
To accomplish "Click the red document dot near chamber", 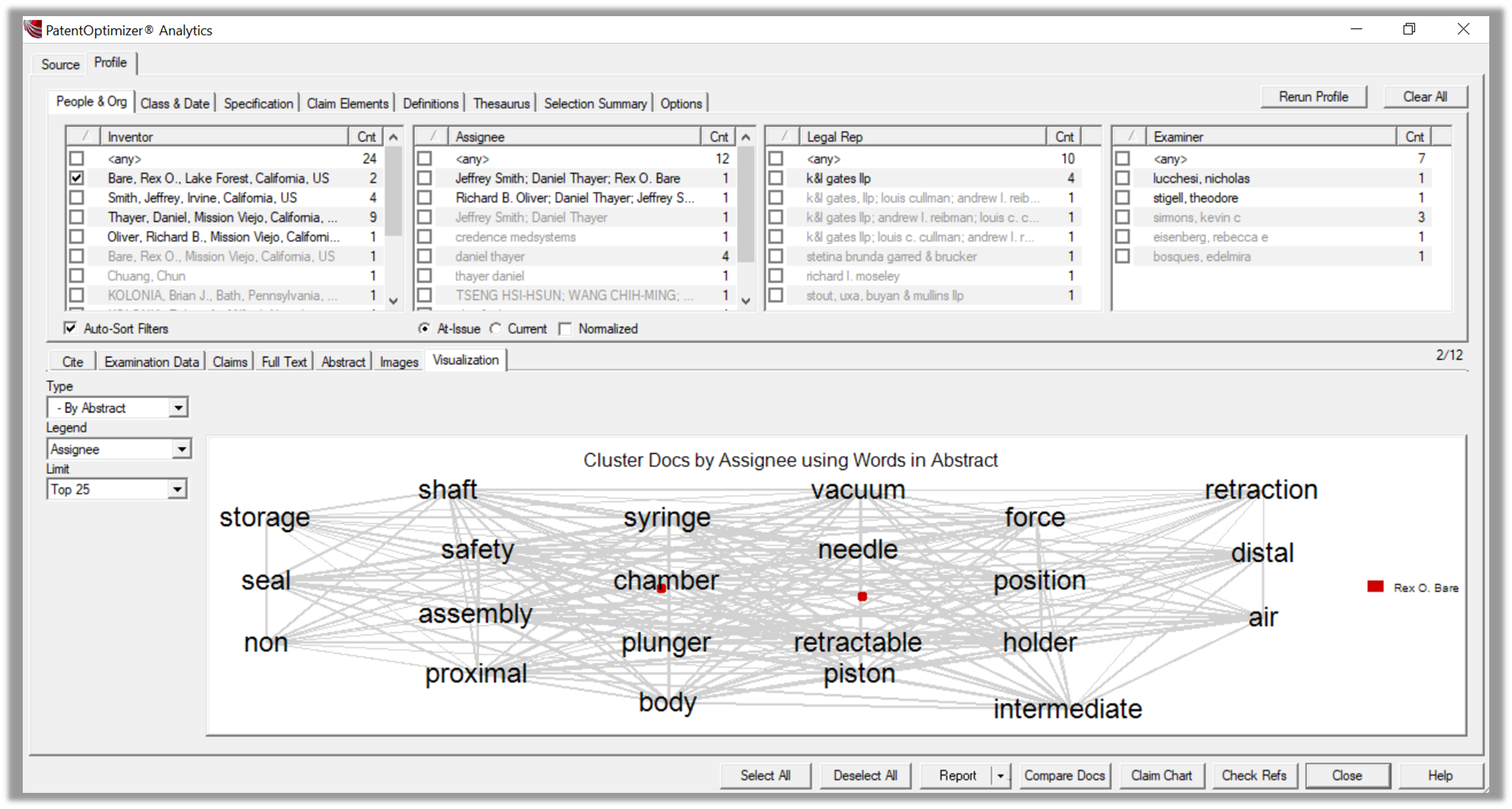I will click(661, 589).
